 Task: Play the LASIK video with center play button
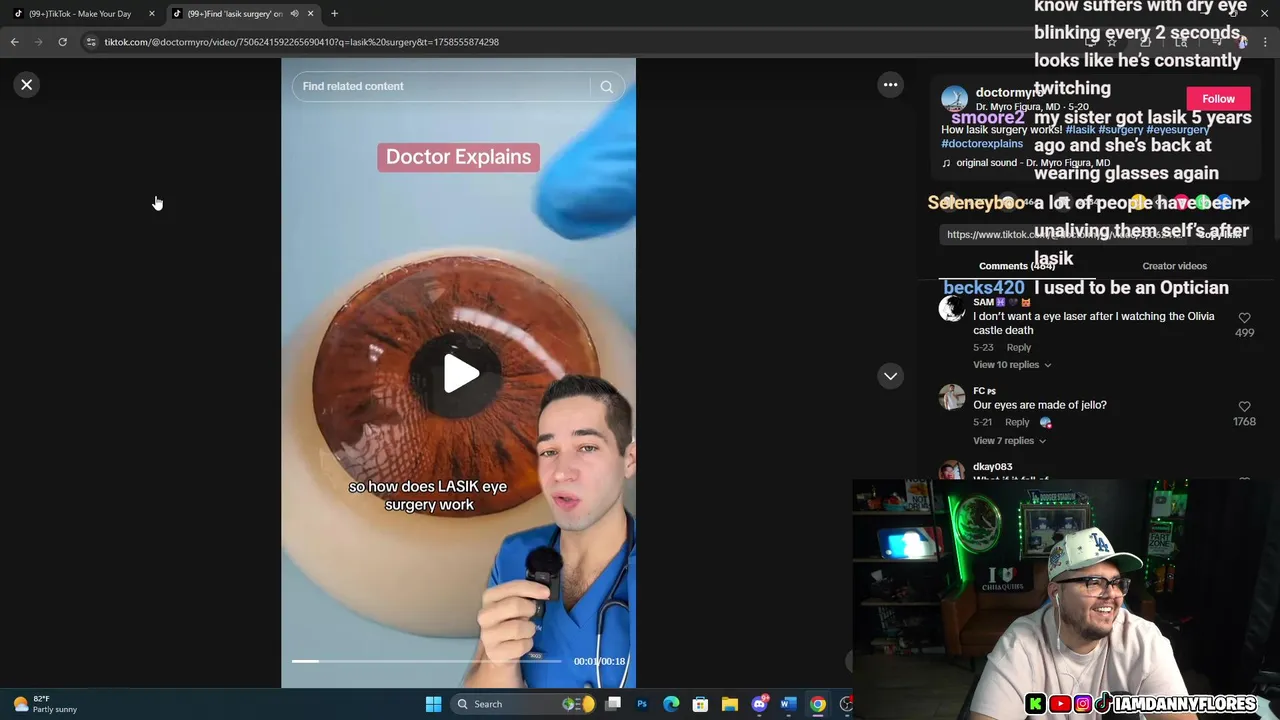[x=461, y=374]
